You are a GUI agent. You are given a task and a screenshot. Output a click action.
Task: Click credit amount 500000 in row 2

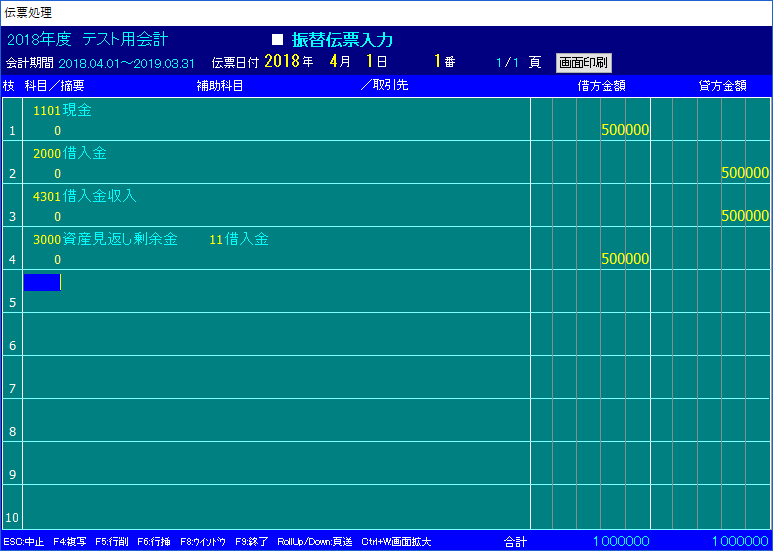(745, 173)
